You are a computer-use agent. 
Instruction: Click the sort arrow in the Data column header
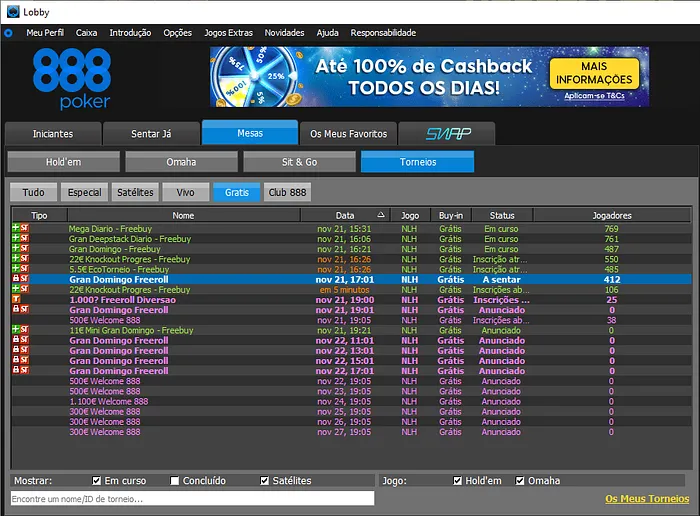click(x=381, y=215)
